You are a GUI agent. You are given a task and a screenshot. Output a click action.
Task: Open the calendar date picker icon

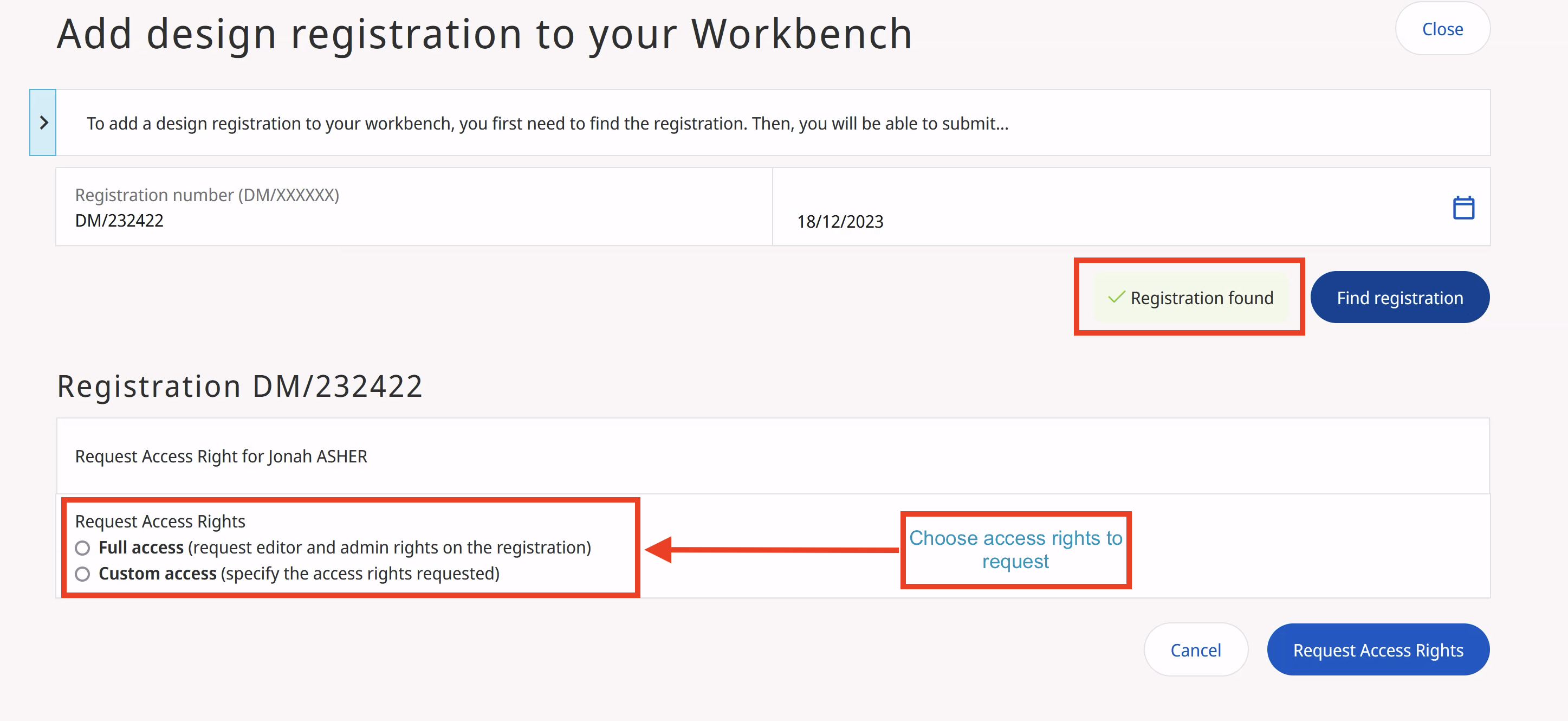(x=1463, y=208)
